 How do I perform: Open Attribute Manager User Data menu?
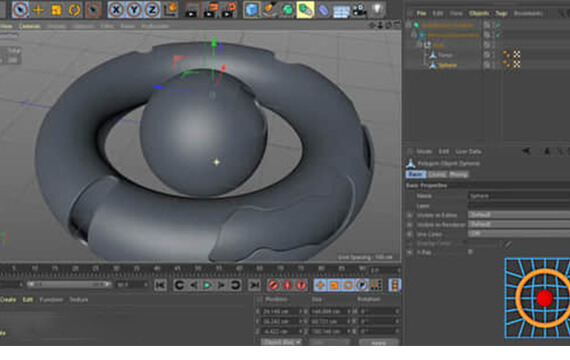pos(468,151)
